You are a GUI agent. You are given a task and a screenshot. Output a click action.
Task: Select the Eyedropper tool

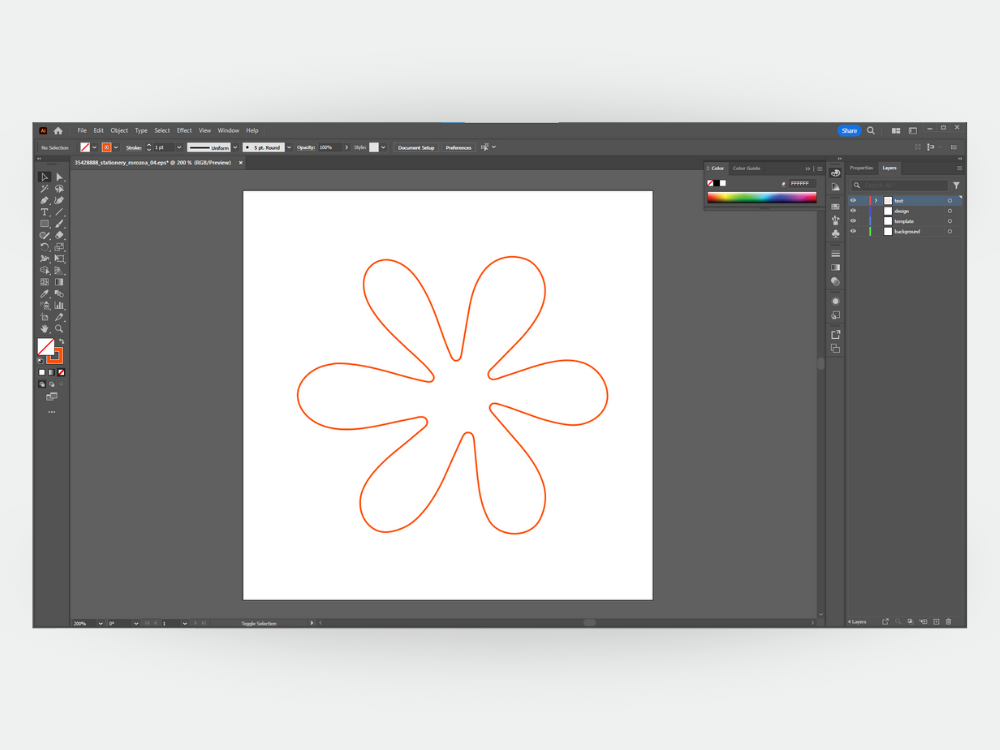point(46,293)
